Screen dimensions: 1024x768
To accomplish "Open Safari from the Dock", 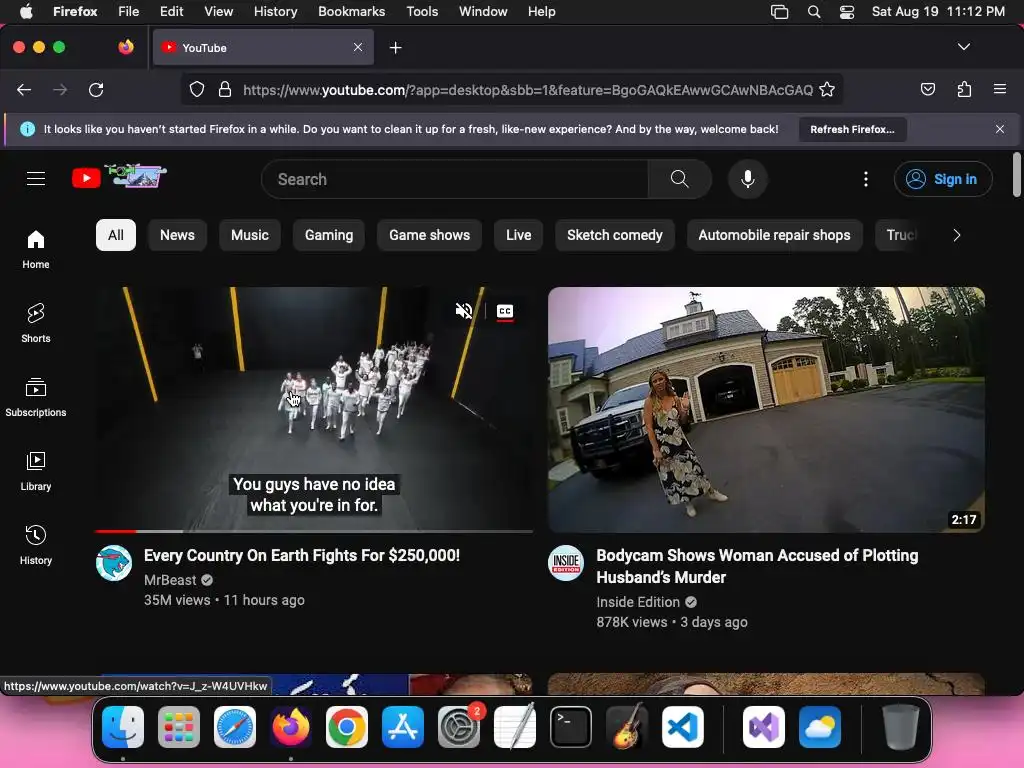I will point(235,727).
